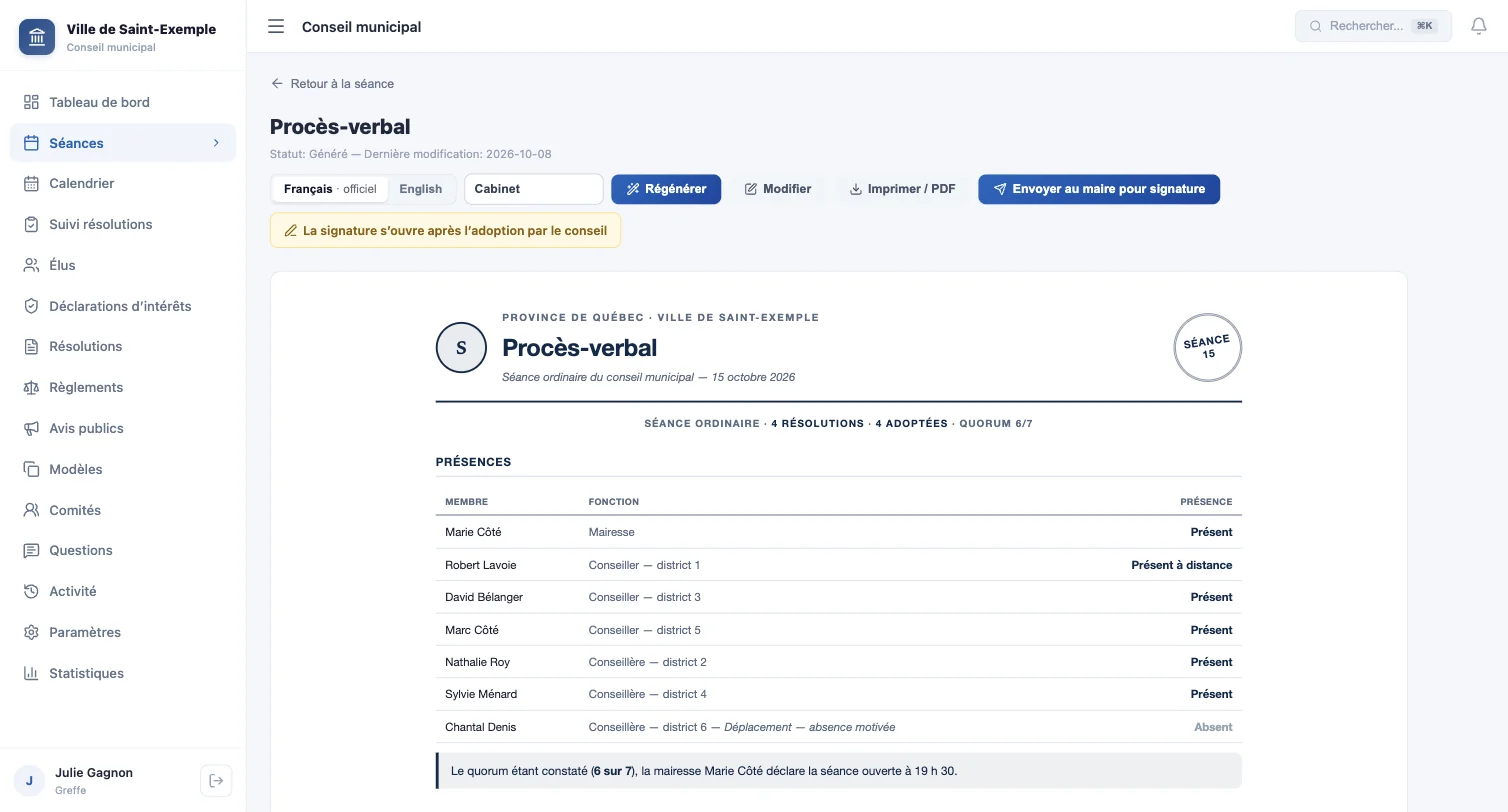Screen dimensions: 1508x812
Task: Click the Comités group icon
Action: click(31, 510)
